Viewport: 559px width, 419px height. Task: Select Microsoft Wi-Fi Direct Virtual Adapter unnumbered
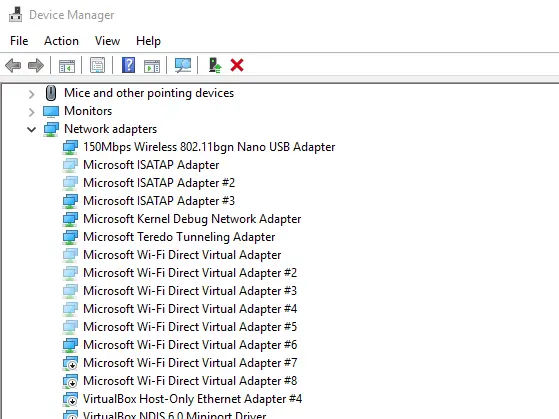pos(182,255)
